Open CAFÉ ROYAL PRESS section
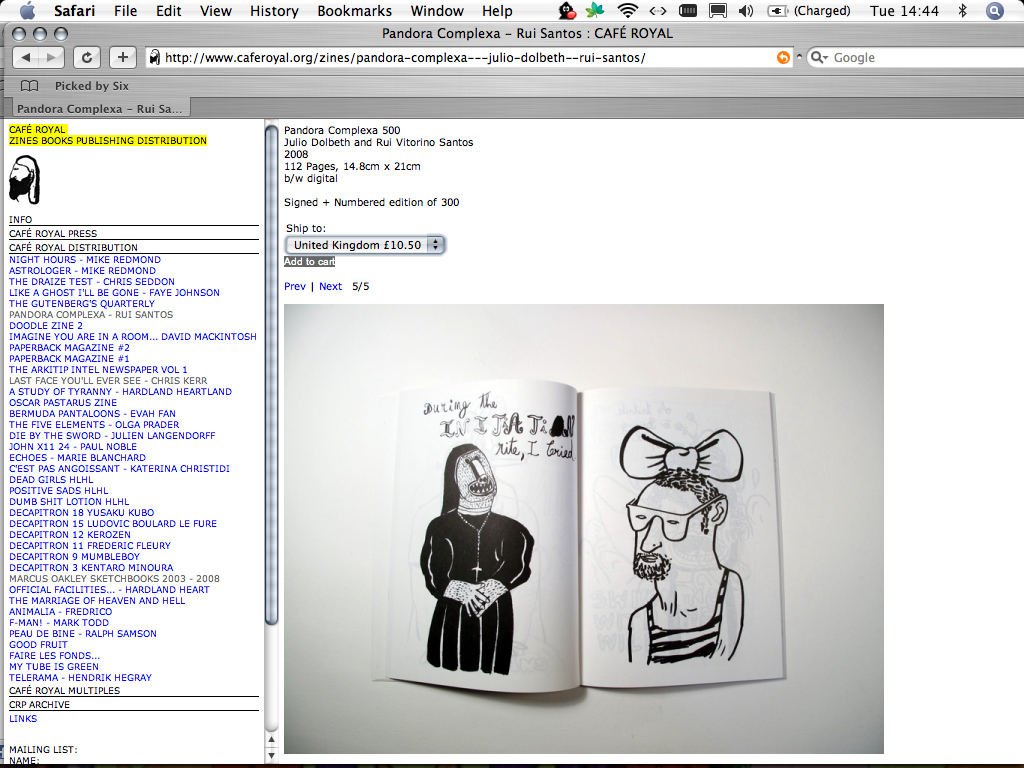The image size is (1024, 768). point(53,233)
